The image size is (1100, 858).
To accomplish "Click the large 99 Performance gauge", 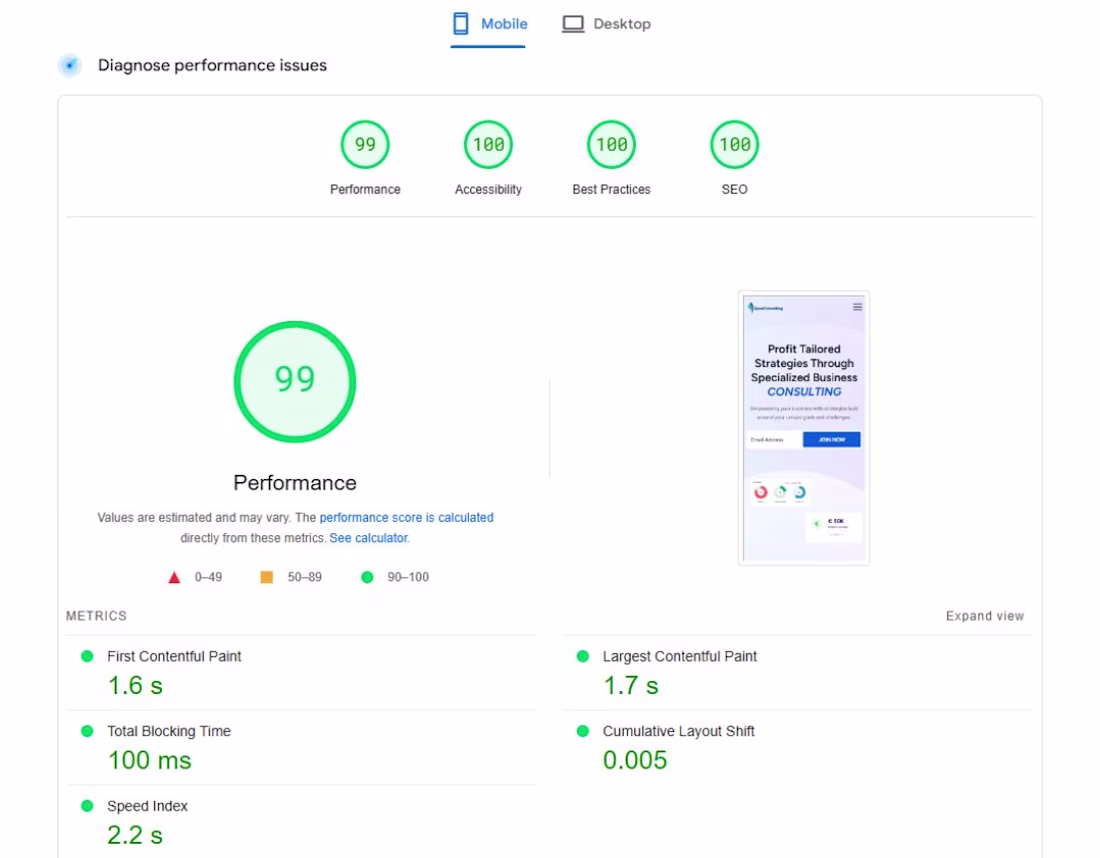I will (295, 381).
